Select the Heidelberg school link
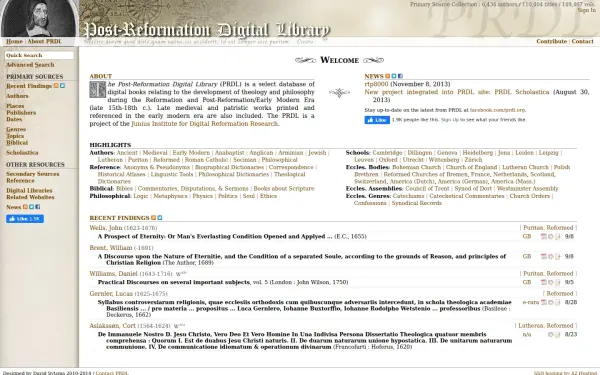The height and width of the screenshot is (375, 600). coord(478,153)
